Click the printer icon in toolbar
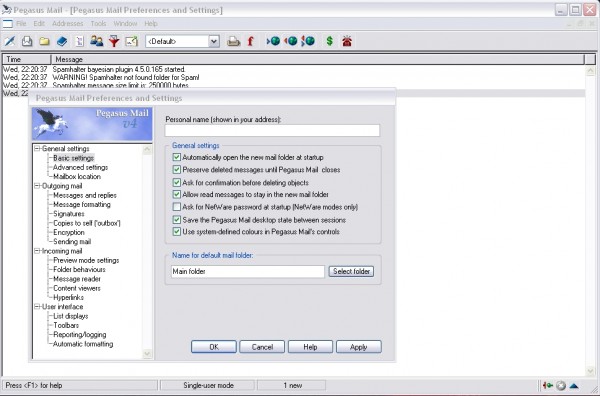 [233, 41]
